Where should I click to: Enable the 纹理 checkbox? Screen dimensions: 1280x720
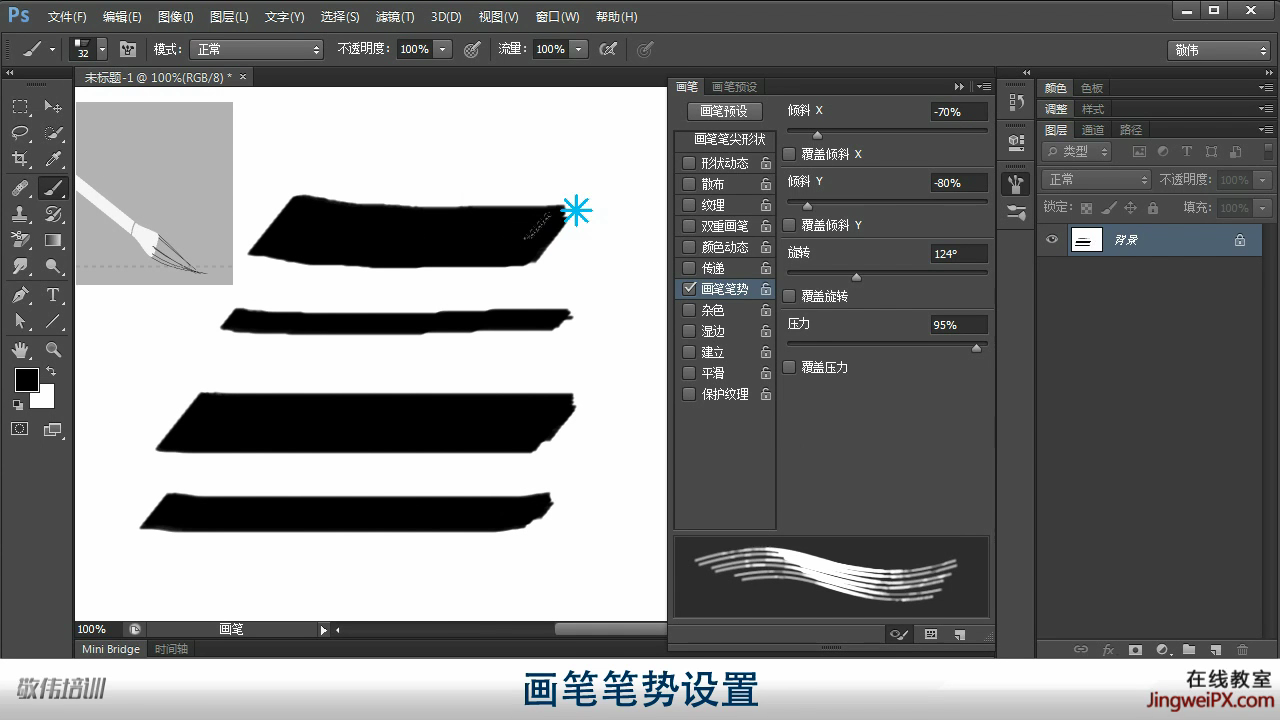point(688,205)
